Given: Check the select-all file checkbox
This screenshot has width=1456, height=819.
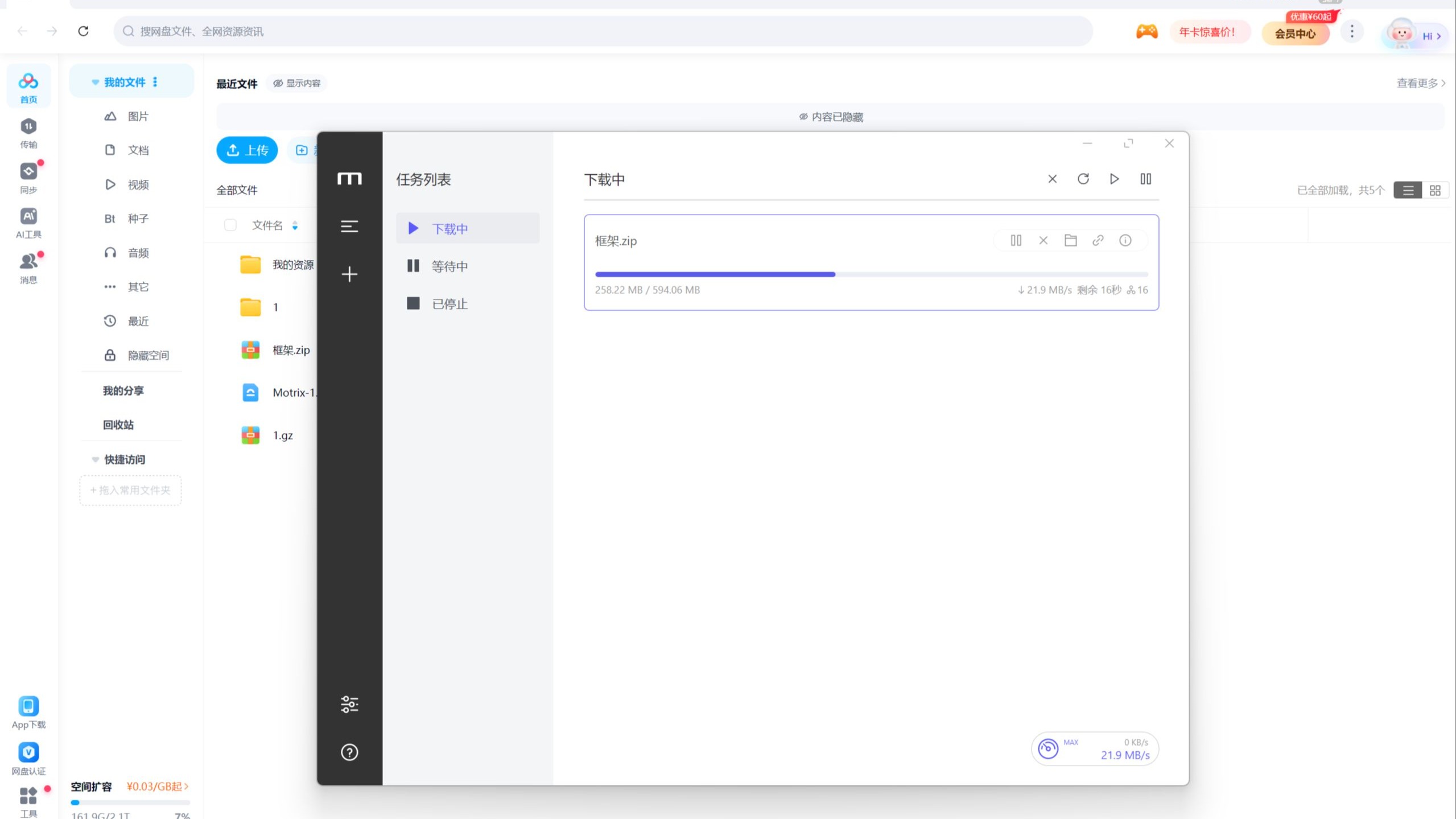Looking at the screenshot, I should pos(230,225).
